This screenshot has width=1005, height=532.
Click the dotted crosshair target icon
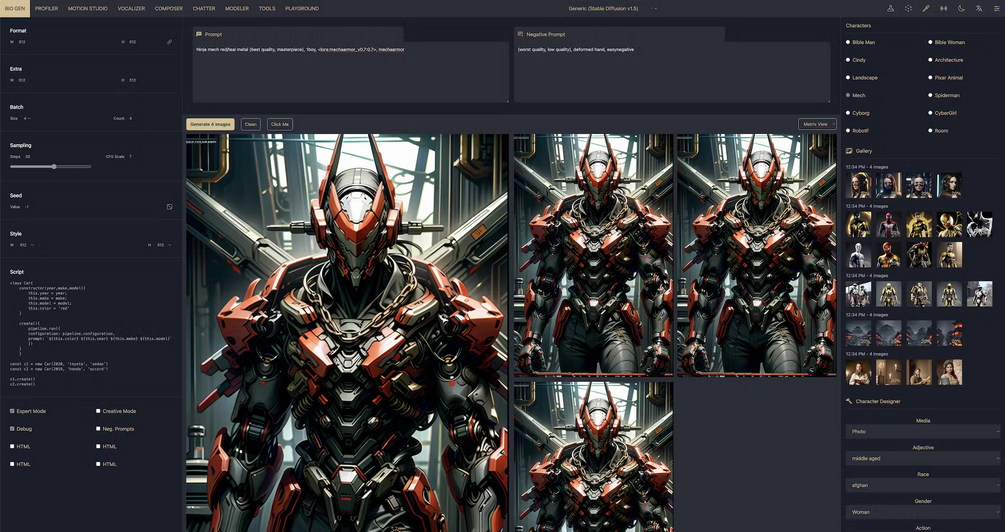[908, 8]
